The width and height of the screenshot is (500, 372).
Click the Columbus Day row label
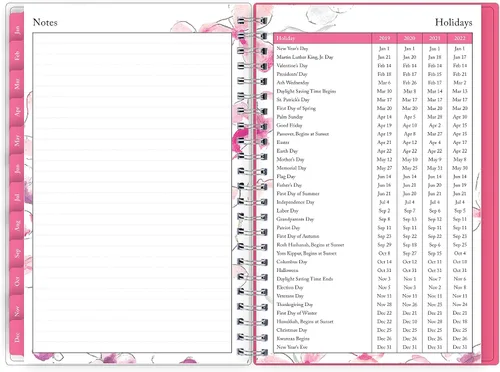[x=292, y=262]
